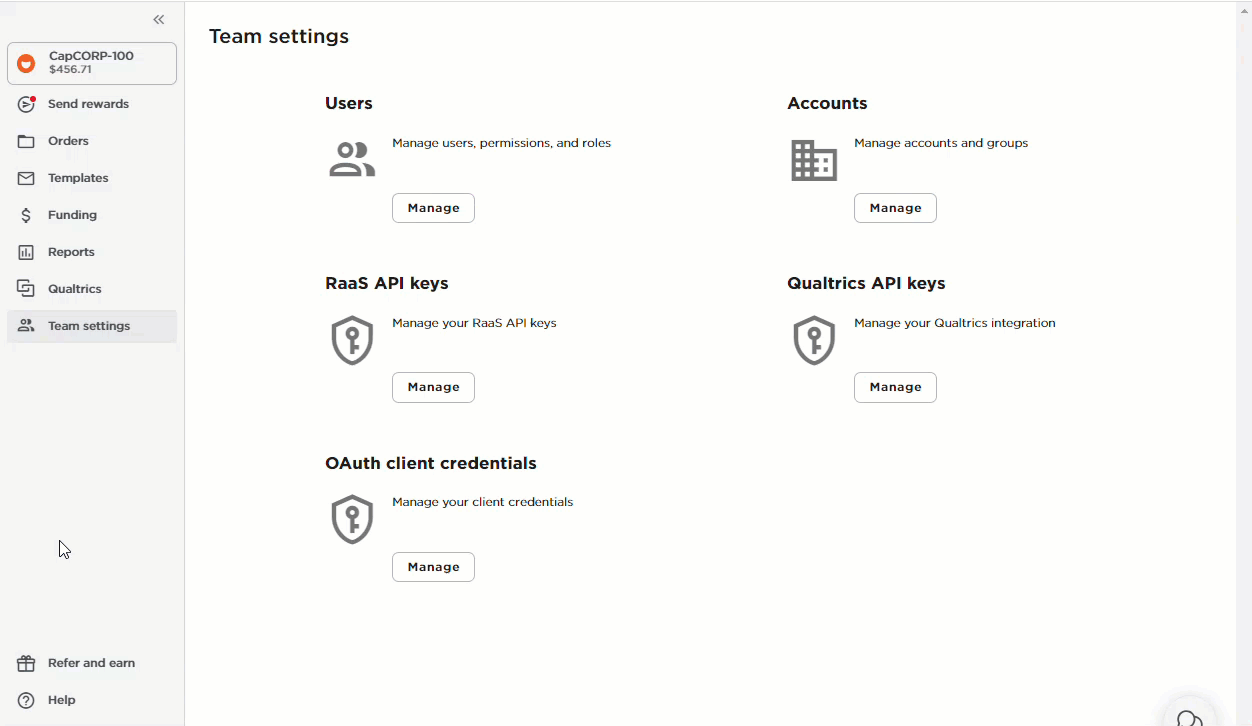Click Manage under Qualtrics API keys
The width and height of the screenshot is (1252, 726).
(x=895, y=387)
